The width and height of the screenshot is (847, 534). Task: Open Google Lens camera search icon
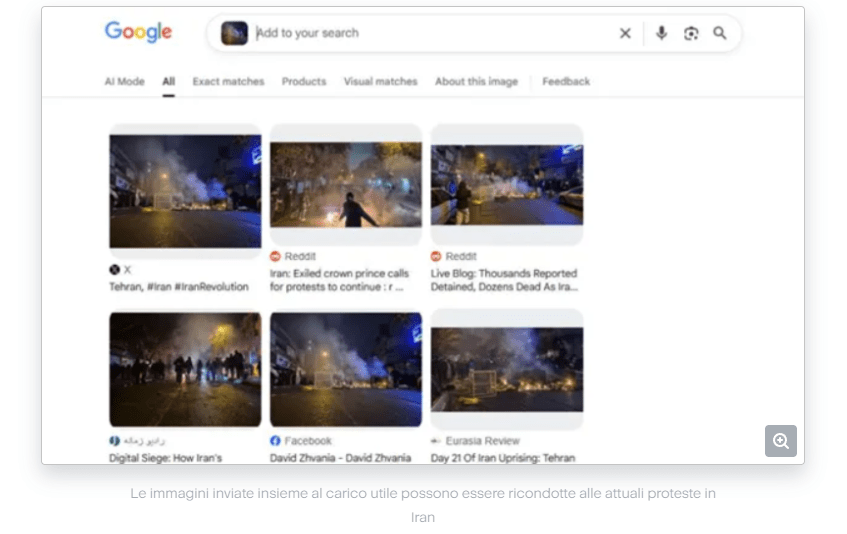click(x=691, y=33)
